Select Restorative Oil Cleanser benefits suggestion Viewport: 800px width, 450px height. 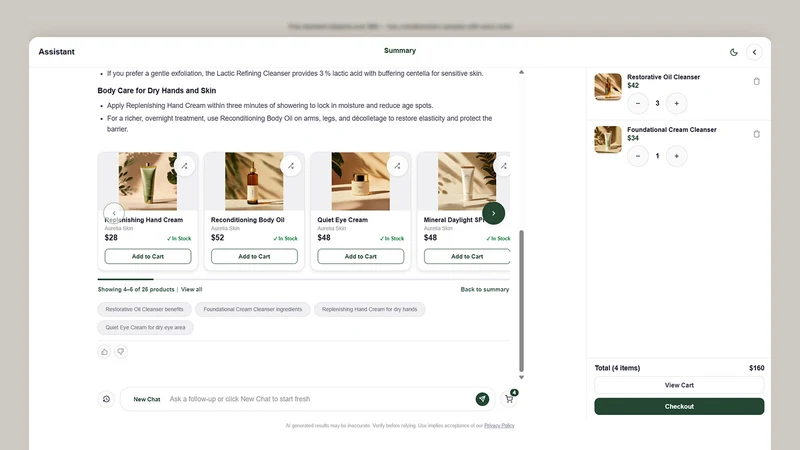(144, 309)
